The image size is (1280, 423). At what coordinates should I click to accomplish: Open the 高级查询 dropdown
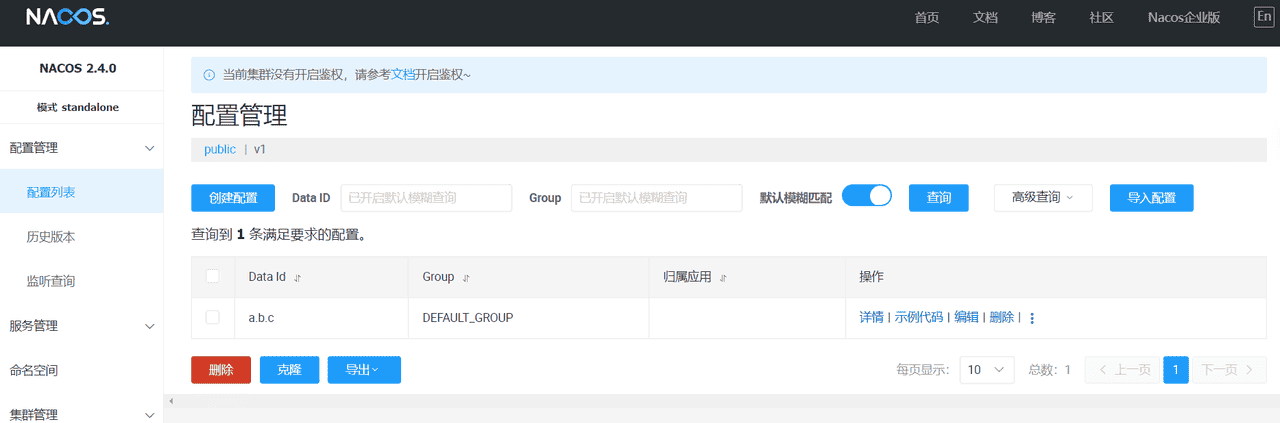click(x=1042, y=198)
